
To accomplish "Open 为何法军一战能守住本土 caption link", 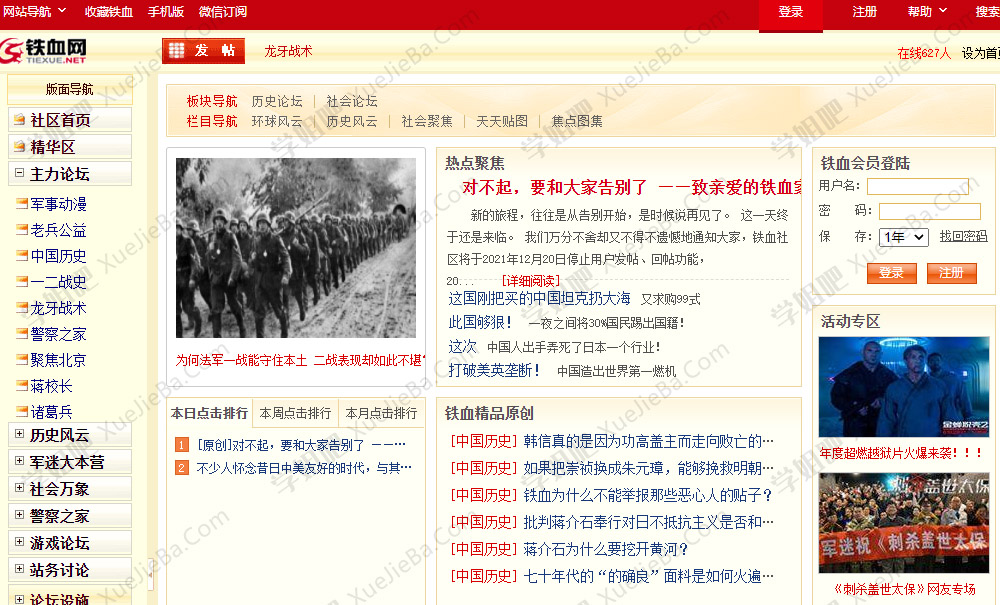I will (x=300, y=360).
